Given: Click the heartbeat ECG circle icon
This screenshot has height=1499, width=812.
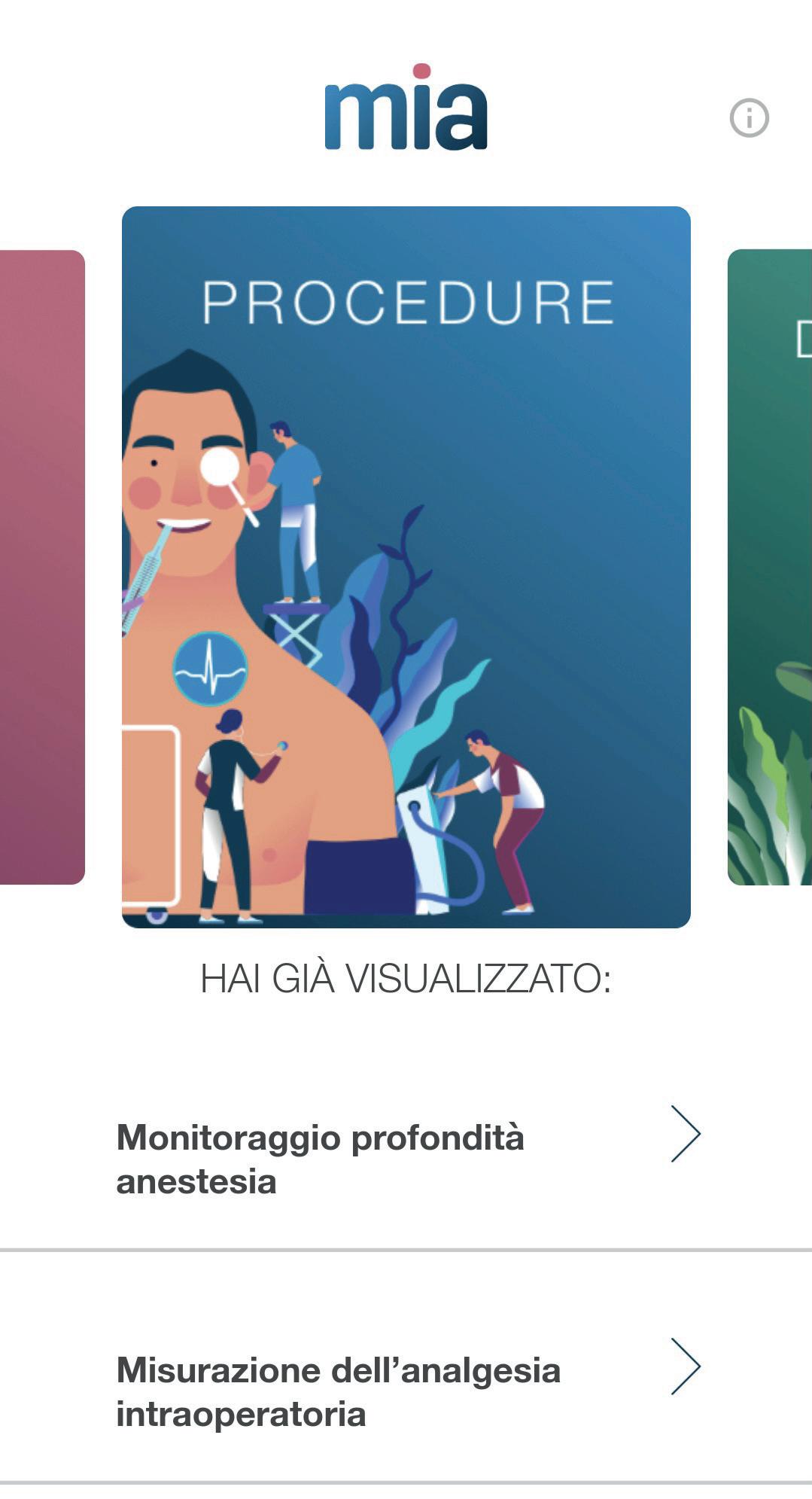Looking at the screenshot, I should click(210, 669).
